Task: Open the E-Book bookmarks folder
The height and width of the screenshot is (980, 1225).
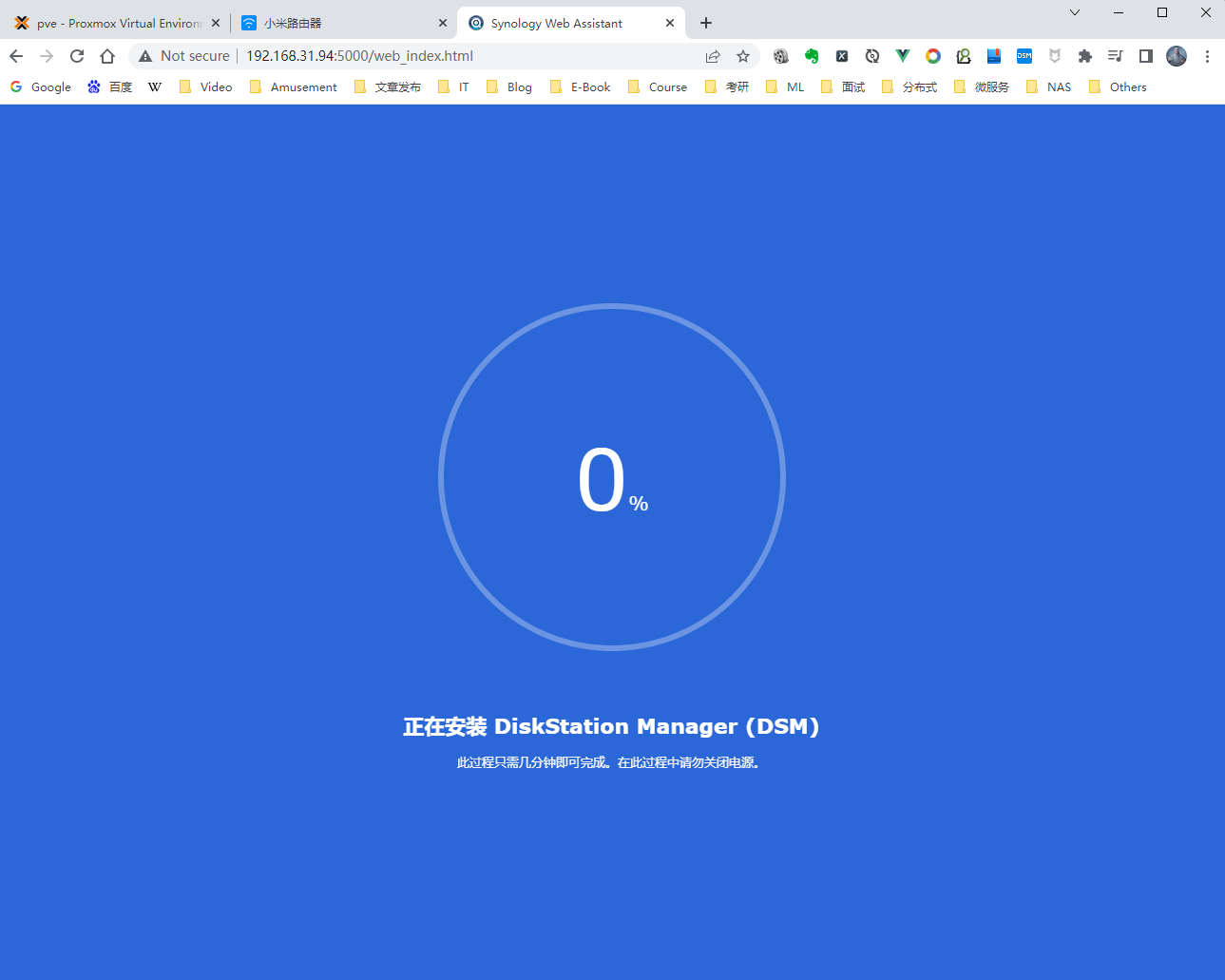Action: click(x=581, y=86)
